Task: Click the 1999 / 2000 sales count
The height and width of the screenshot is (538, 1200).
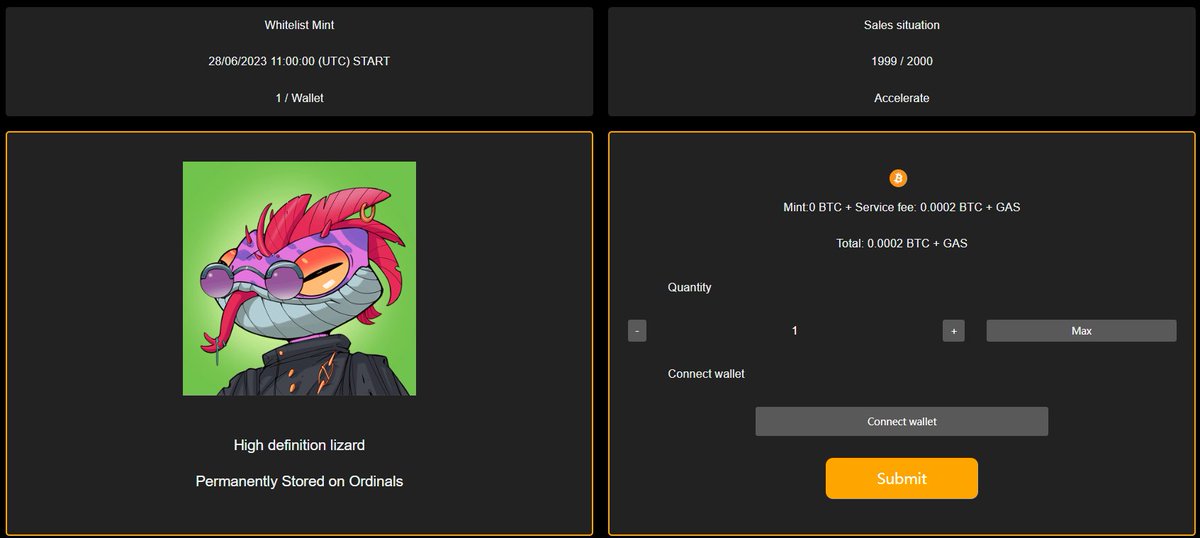Action: (901, 61)
